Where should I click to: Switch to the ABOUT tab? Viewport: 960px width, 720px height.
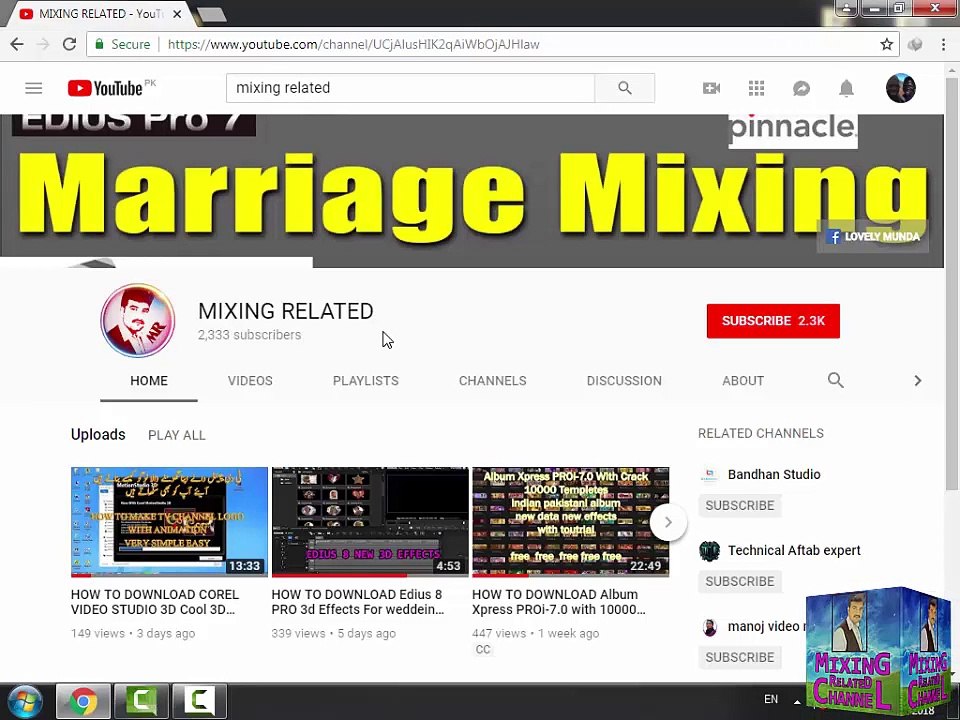[743, 381]
